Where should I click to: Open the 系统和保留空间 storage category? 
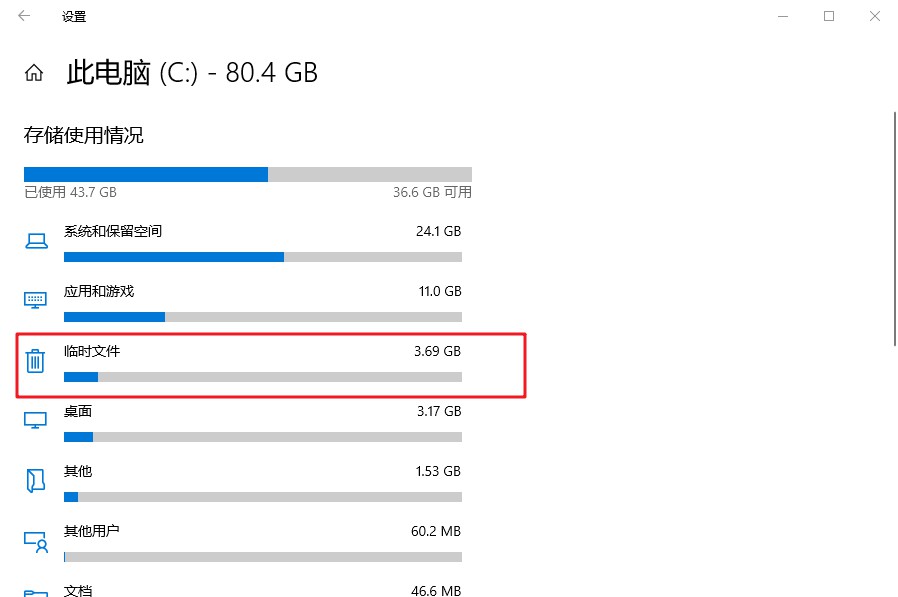click(113, 231)
